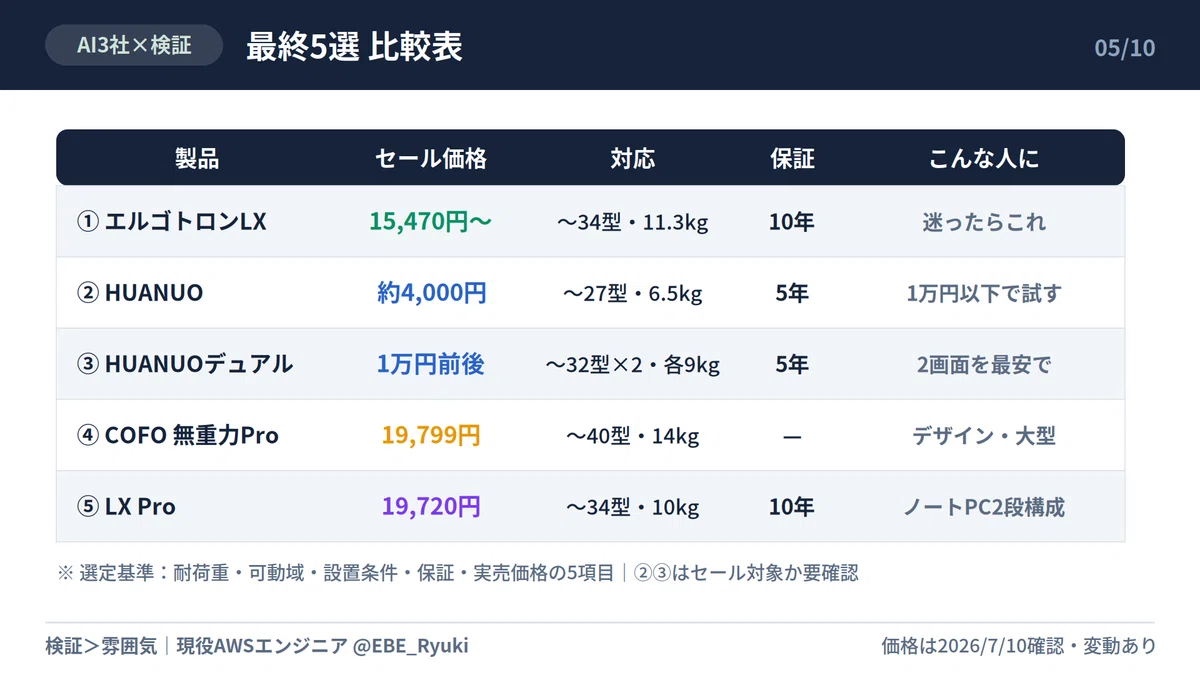Click the 保証 column header
This screenshot has width=1200, height=675.
(792, 158)
